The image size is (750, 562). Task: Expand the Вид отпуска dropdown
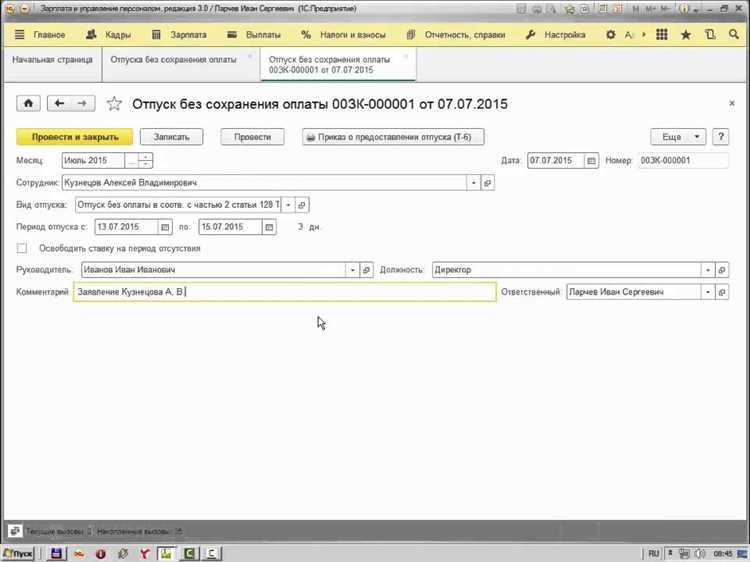(x=288, y=205)
